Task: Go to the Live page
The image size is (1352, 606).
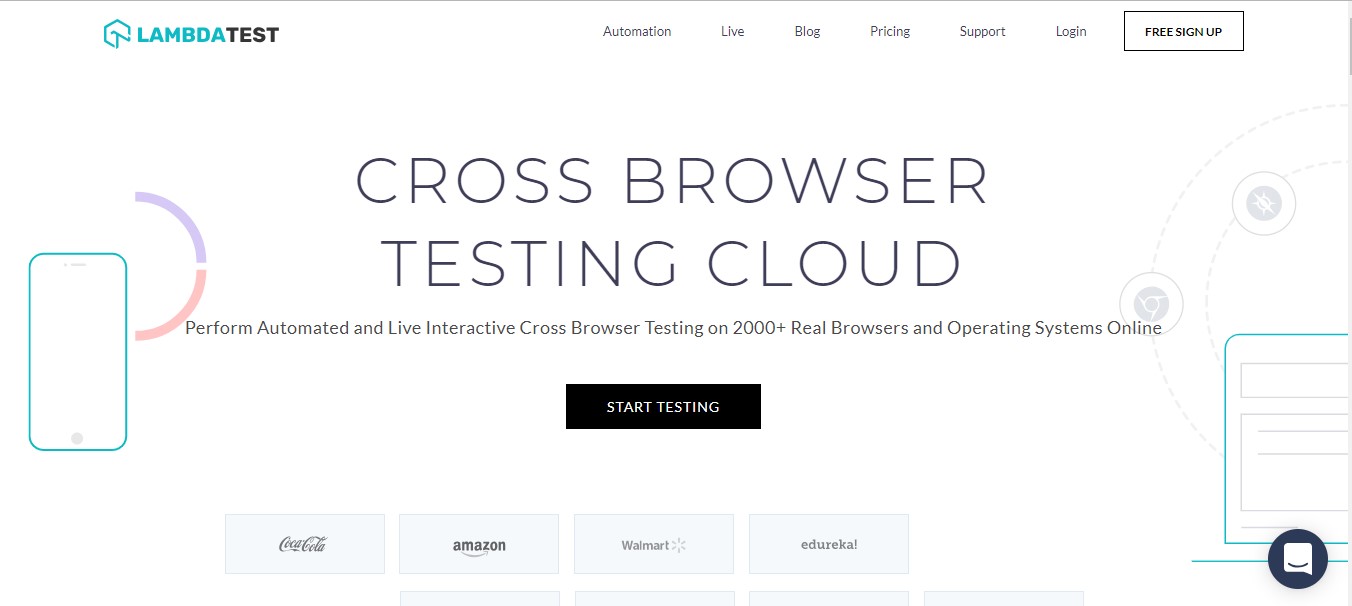Action: pyautogui.click(x=732, y=31)
